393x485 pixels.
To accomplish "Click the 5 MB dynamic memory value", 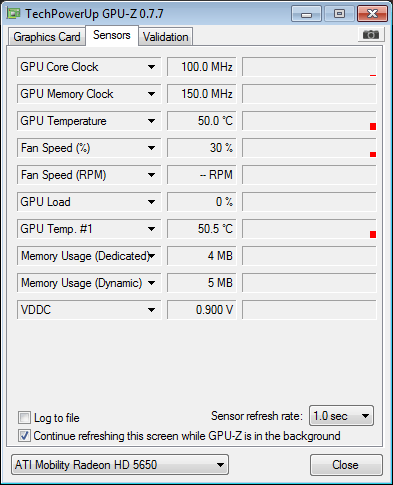I will click(x=202, y=283).
